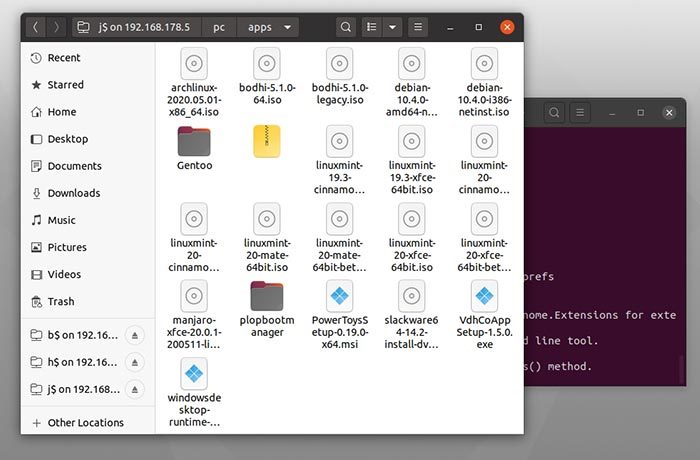Open Desktop in the sidebar
Image resolution: width=700 pixels, height=460 pixels.
tap(88, 139)
